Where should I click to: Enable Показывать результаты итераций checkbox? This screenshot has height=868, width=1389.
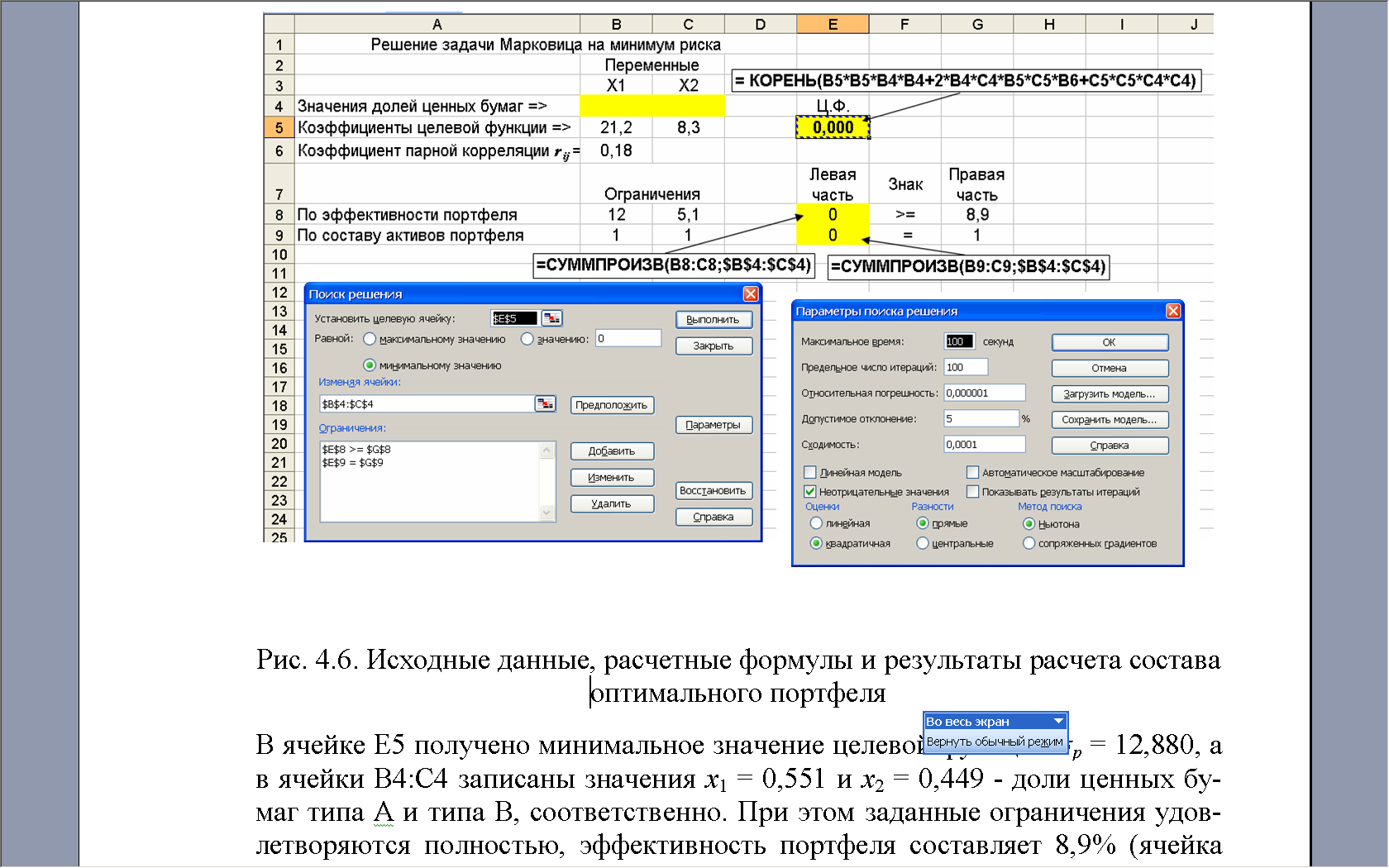[973, 491]
